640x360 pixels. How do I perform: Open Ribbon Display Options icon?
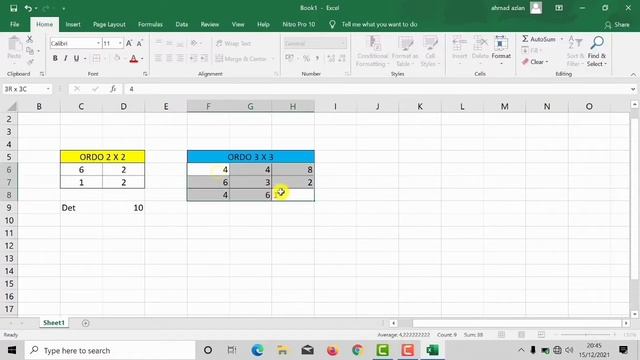point(559,8)
